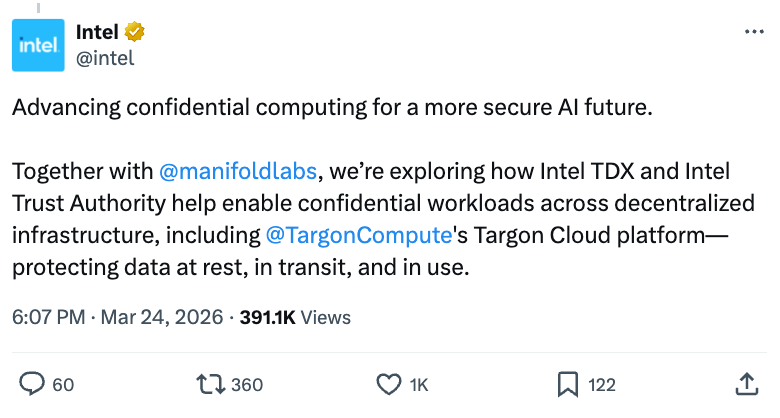Open the three-dot More options menu

point(755,33)
